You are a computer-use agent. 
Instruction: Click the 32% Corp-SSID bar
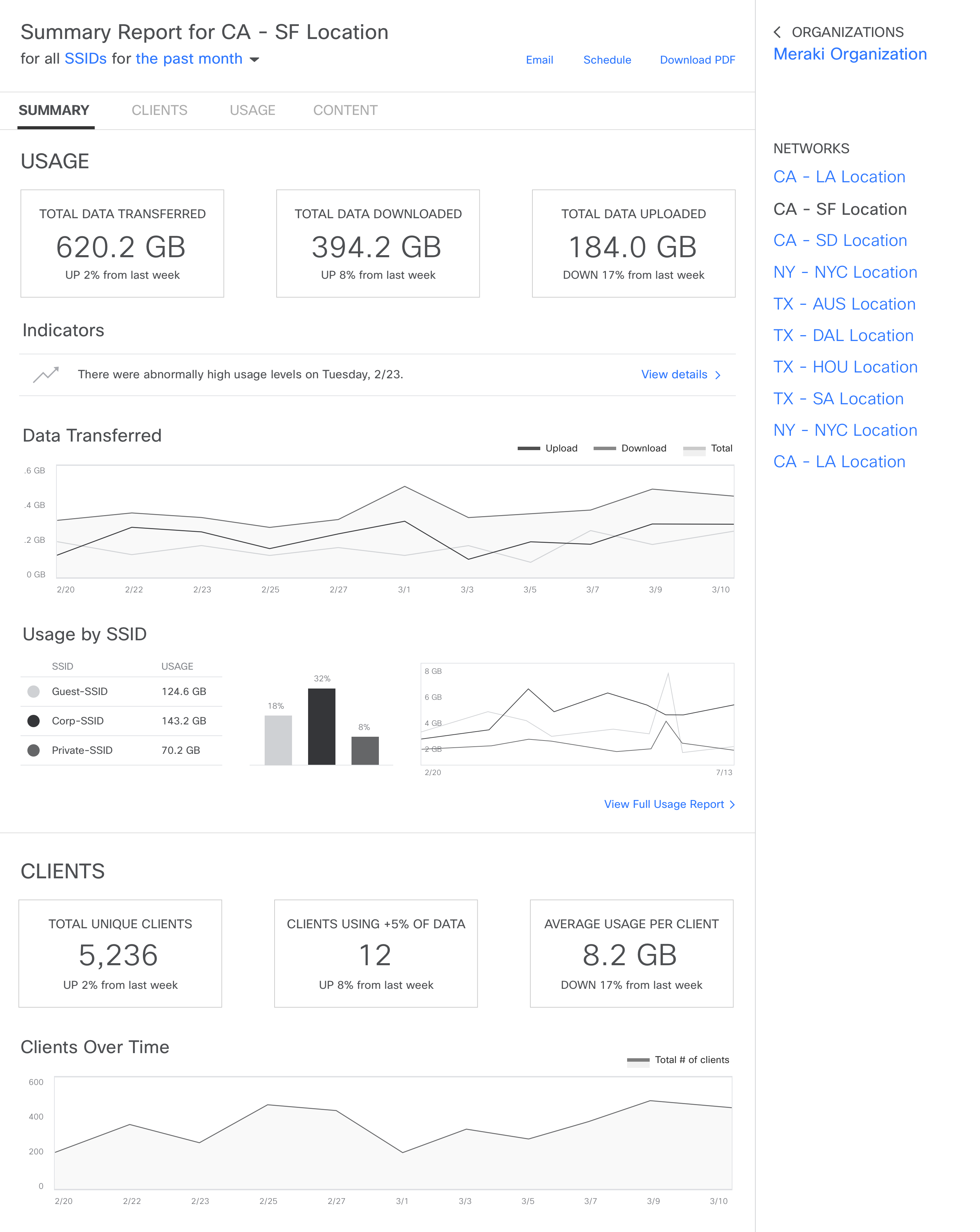[322, 726]
